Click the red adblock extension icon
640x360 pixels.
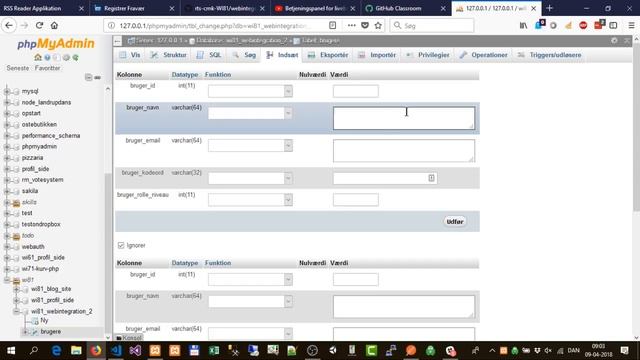tap(583, 25)
